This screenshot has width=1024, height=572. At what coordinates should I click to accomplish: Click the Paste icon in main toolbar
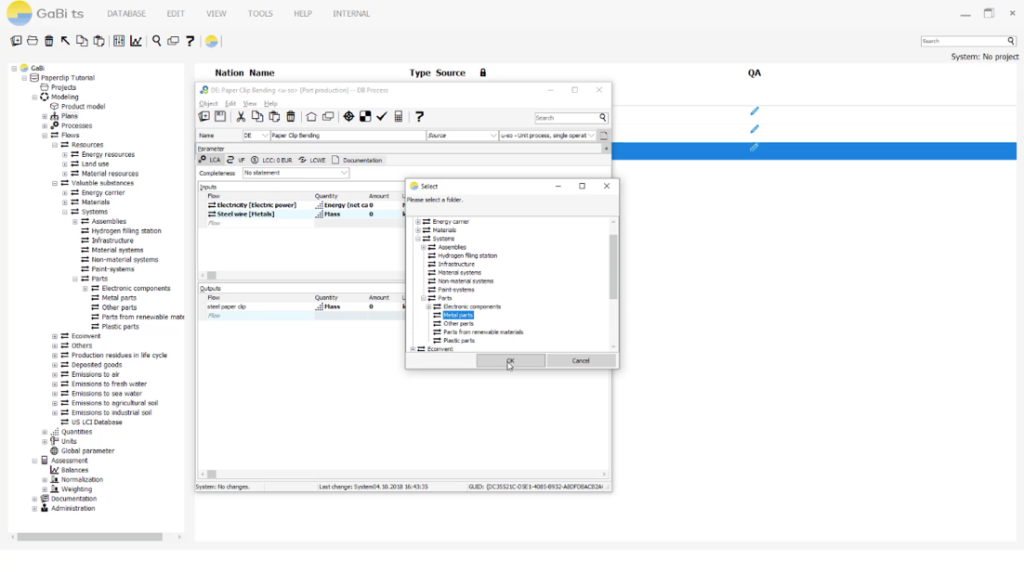(x=99, y=41)
